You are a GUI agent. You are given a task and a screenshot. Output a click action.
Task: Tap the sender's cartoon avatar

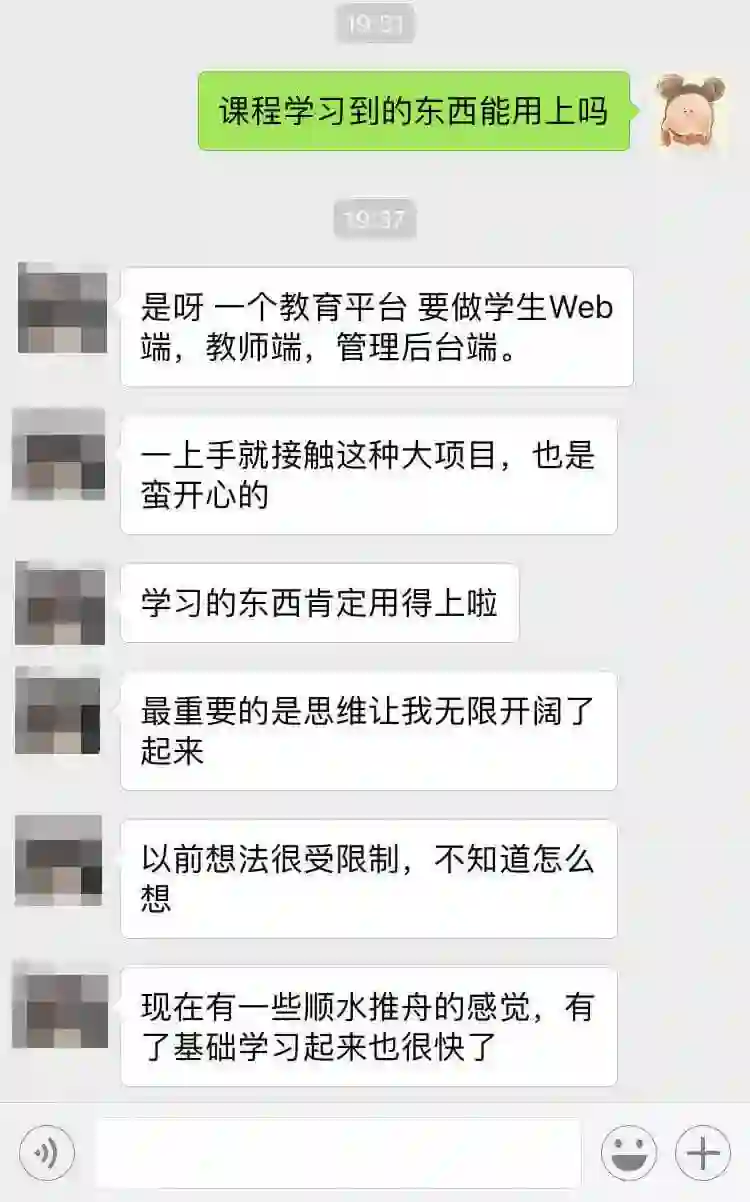pyautogui.click(x=691, y=110)
